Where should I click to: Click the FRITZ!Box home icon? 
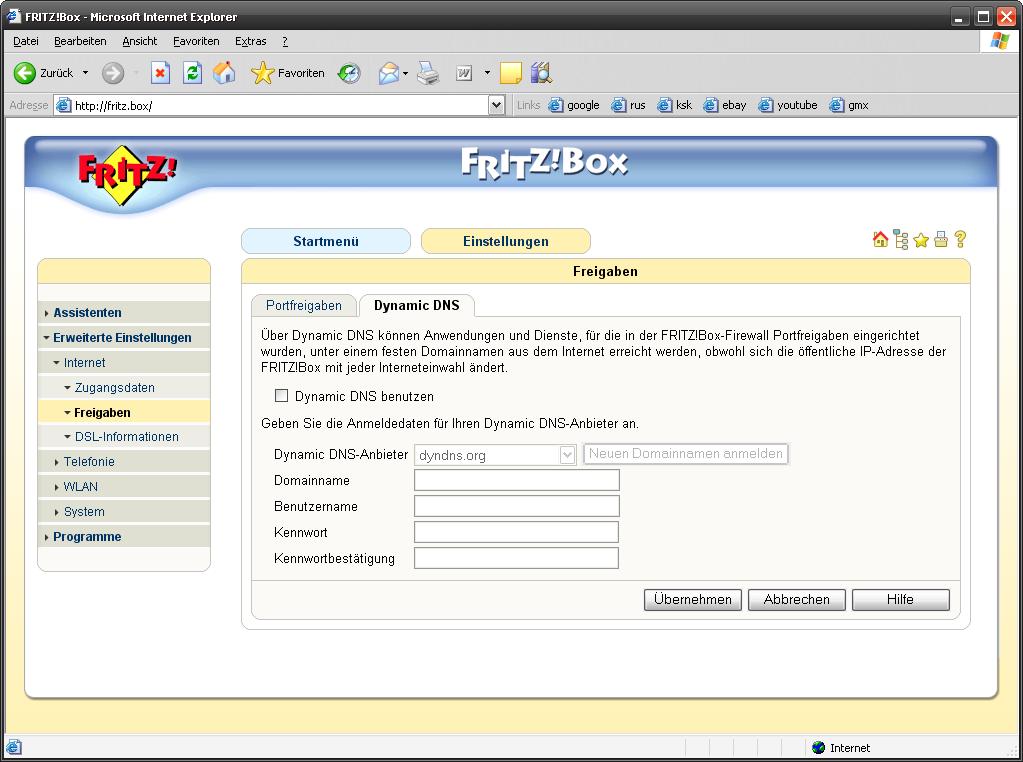(x=880, y=240)
